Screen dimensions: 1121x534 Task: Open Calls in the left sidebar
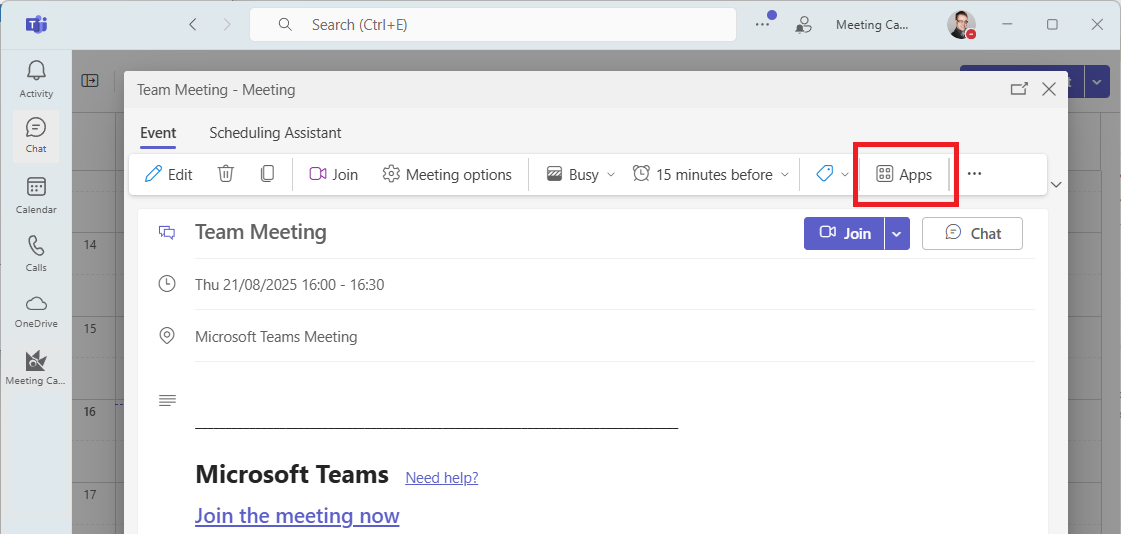coord(36,253)
